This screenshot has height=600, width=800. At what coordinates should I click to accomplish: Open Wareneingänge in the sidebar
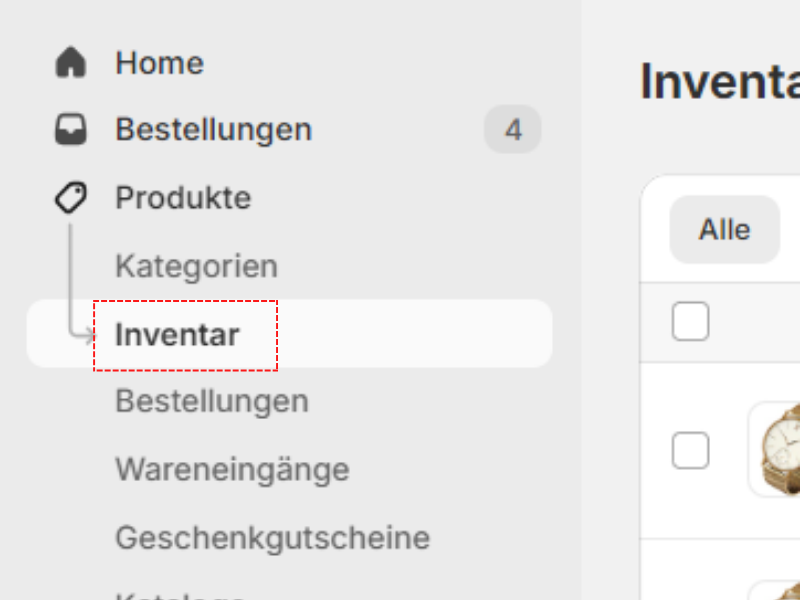232,468
